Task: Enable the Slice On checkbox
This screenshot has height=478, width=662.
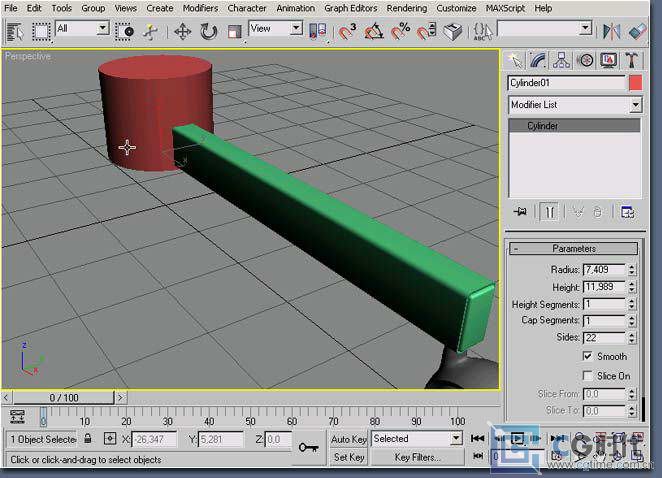Action: click(587, 375)
